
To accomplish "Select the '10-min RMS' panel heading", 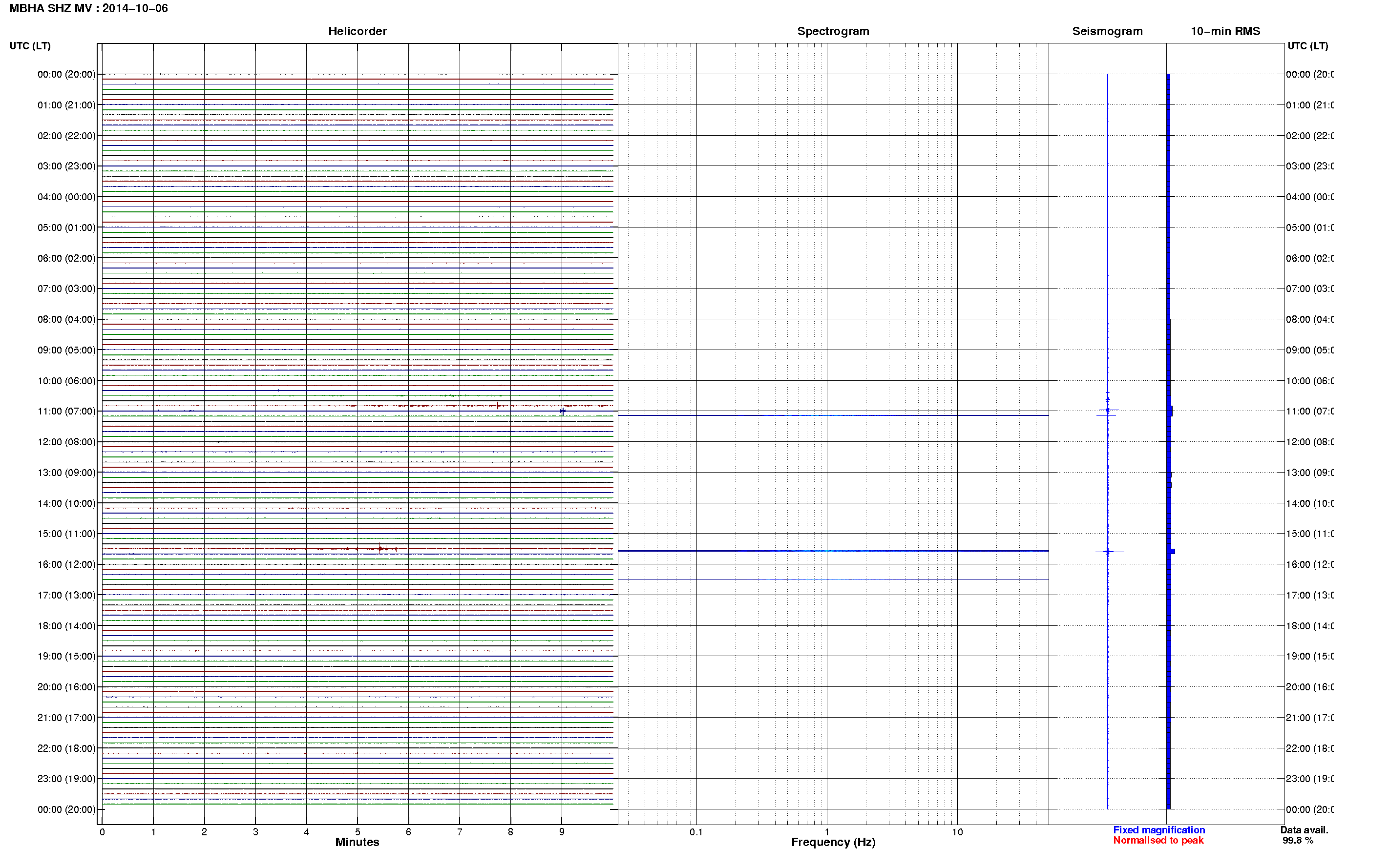I will [x=1225, y=31].
